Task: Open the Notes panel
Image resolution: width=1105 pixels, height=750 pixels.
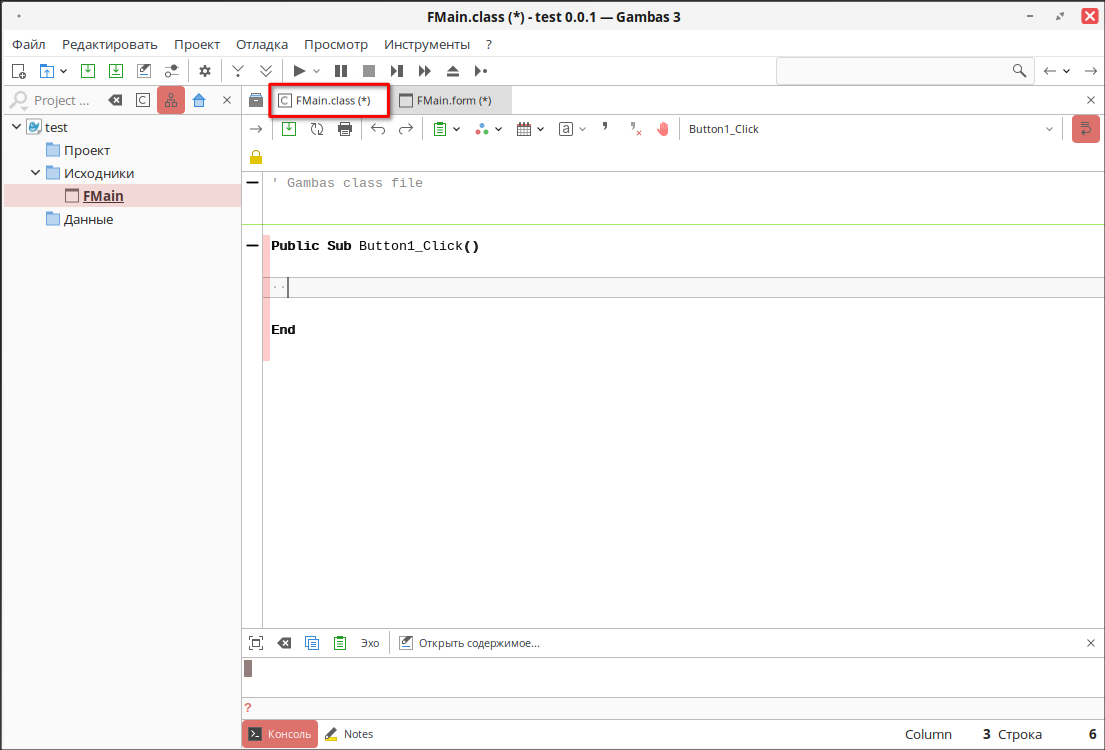Action: (349, 734)
